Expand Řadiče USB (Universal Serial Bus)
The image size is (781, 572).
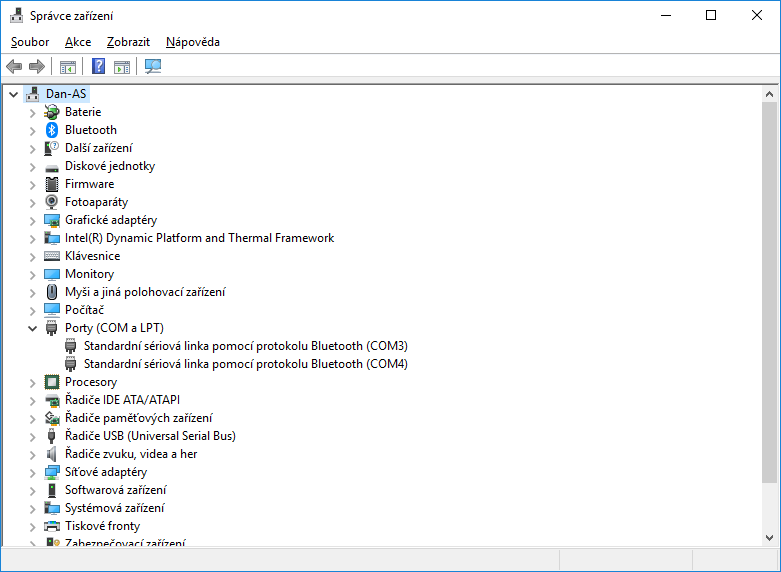32,437
